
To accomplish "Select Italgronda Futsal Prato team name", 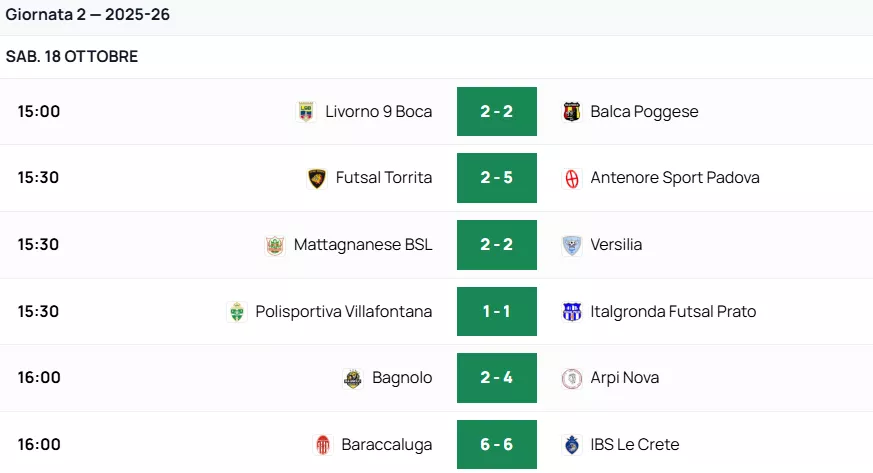I will tap(673, 312).
